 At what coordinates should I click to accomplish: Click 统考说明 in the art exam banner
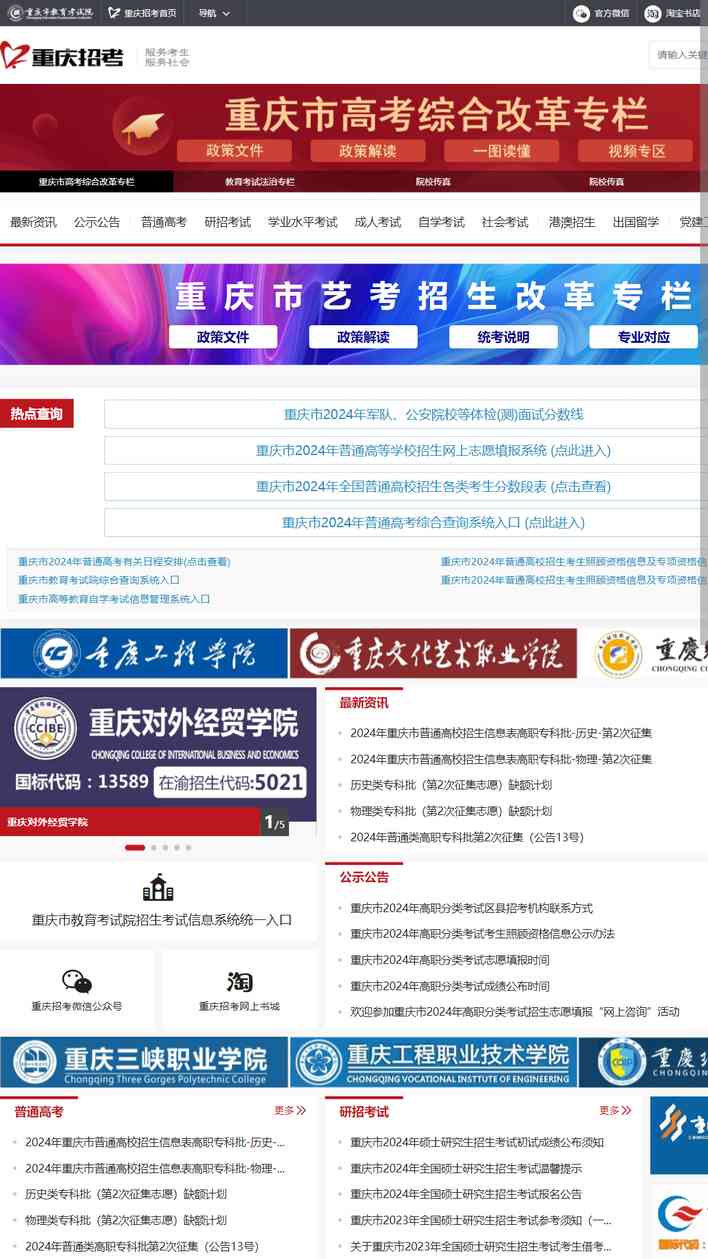[x=503, y=337]
